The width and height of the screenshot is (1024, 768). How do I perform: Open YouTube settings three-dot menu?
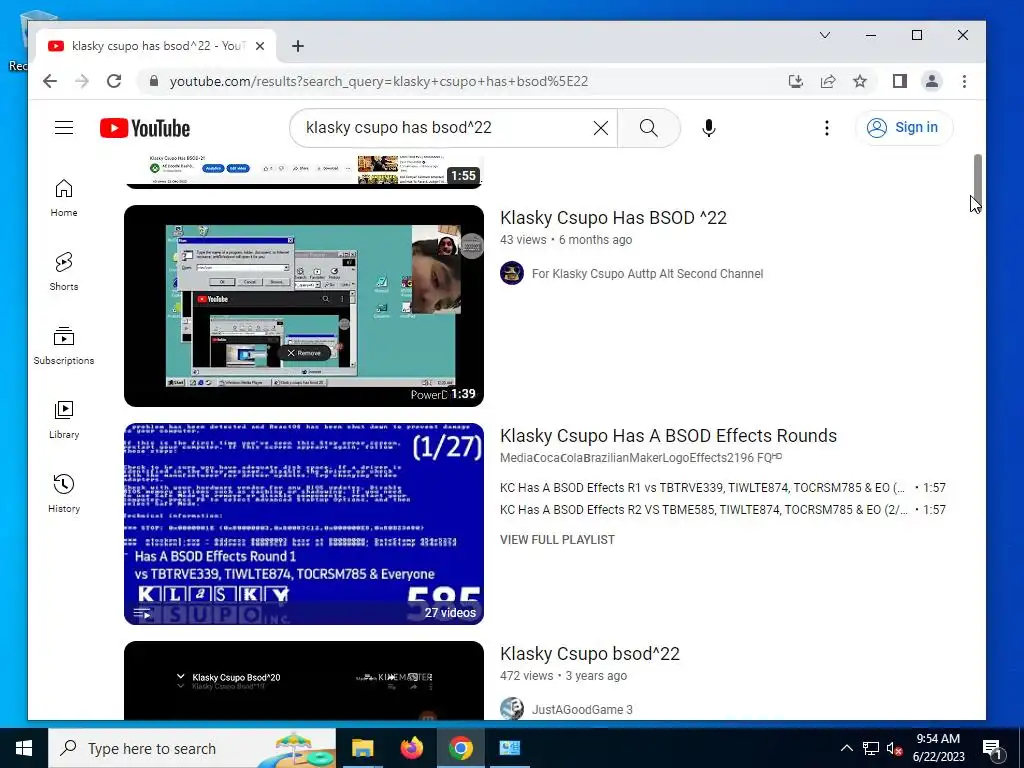coord(827,128)
